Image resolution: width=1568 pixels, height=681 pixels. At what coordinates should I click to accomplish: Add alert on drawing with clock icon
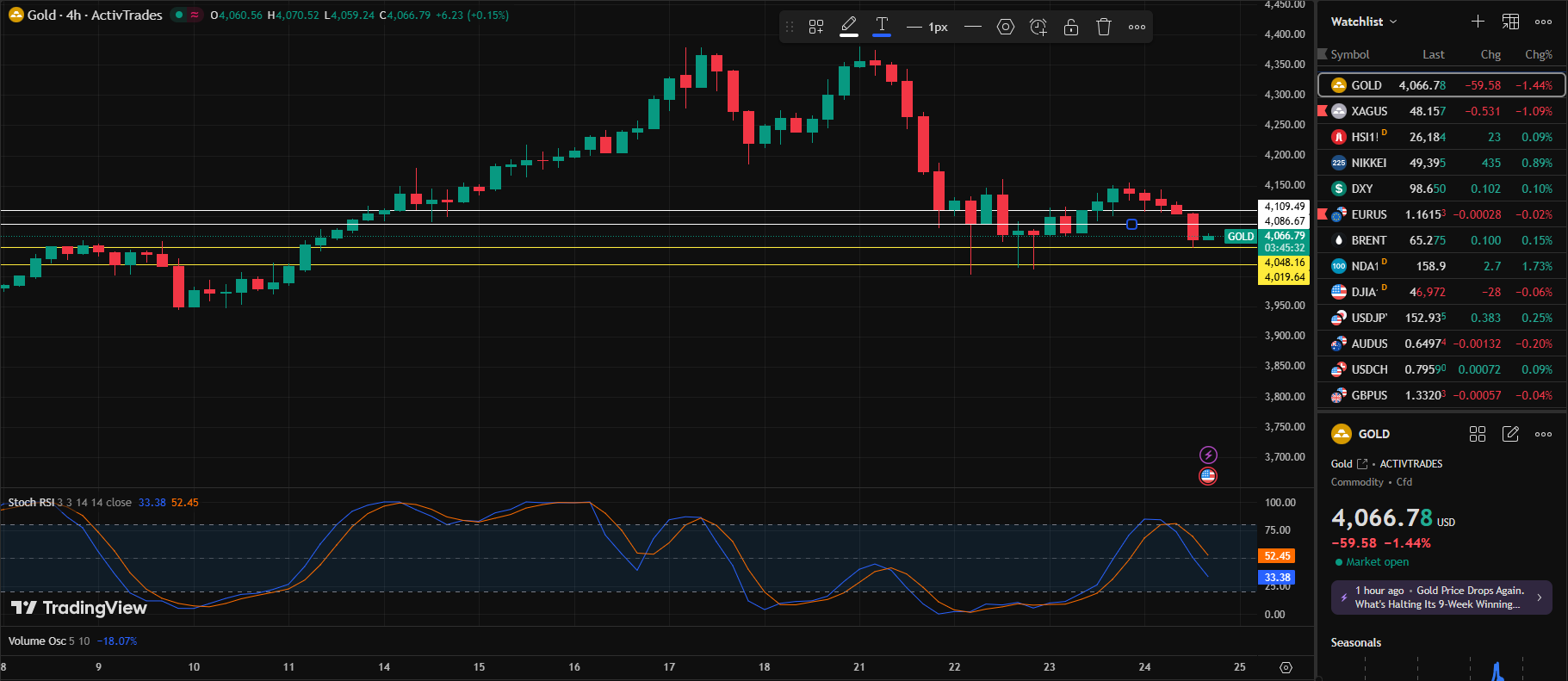tap(1038, 27)
